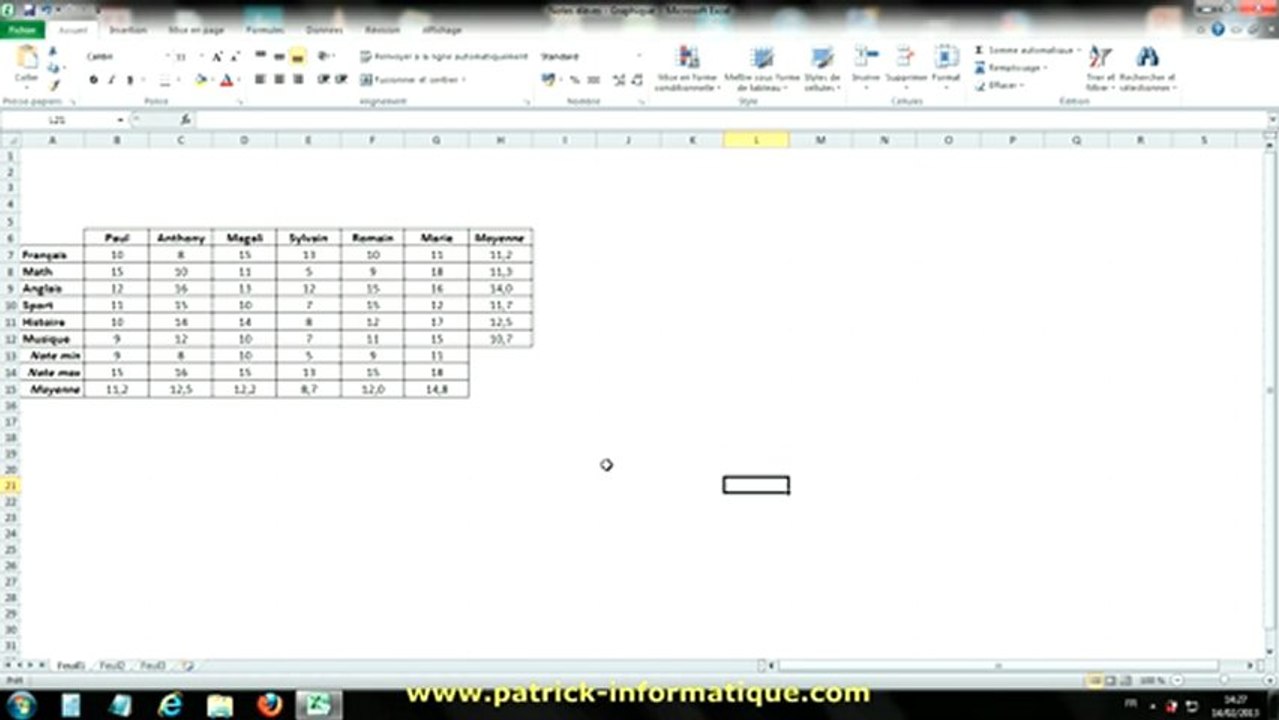Click the Save icon in quick access toolbar
Image resolution: width=1279 pixels, height=720 pixels.
tap(29, 9)
